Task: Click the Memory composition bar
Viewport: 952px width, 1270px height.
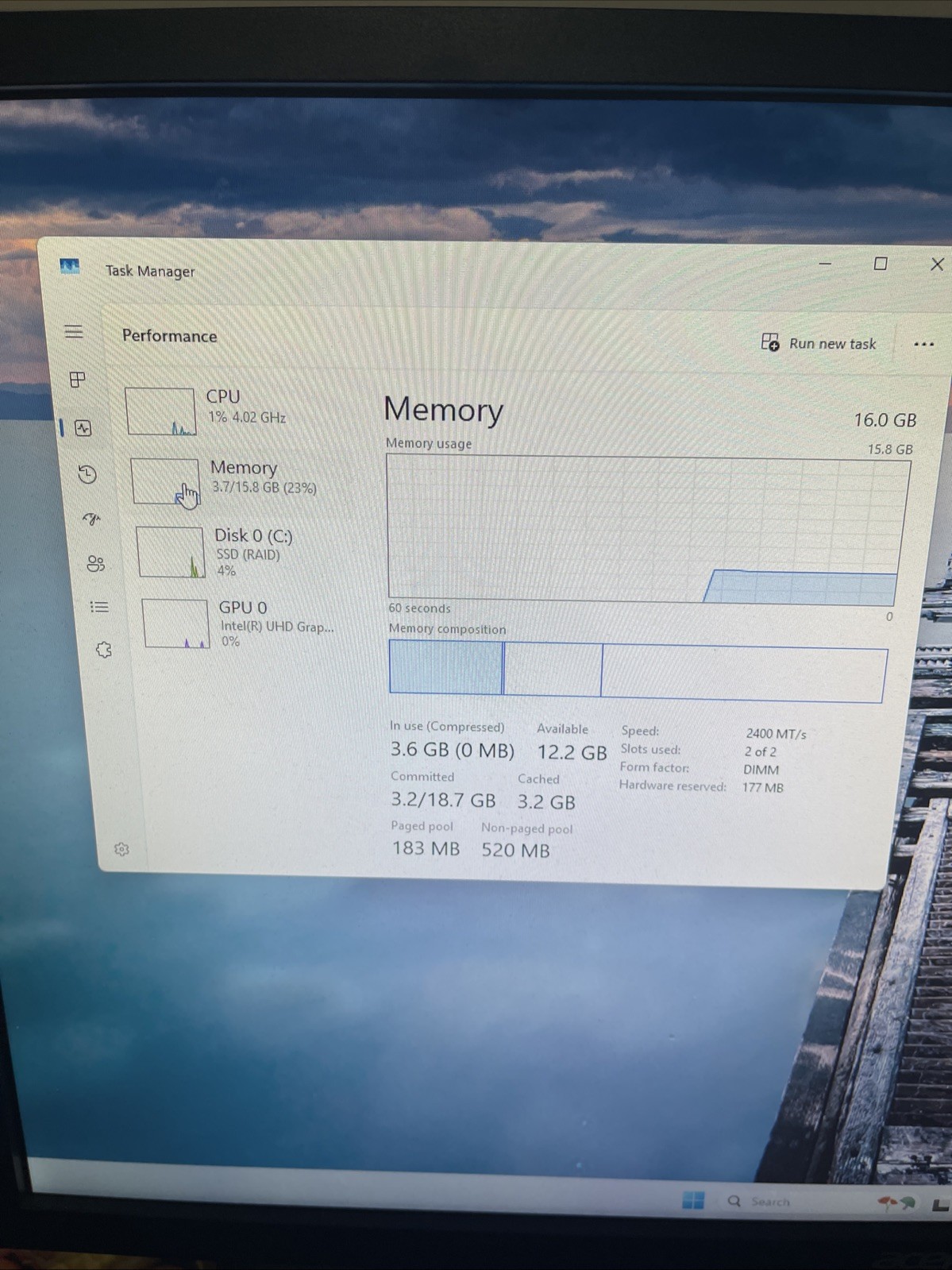Action: (638, 672)
